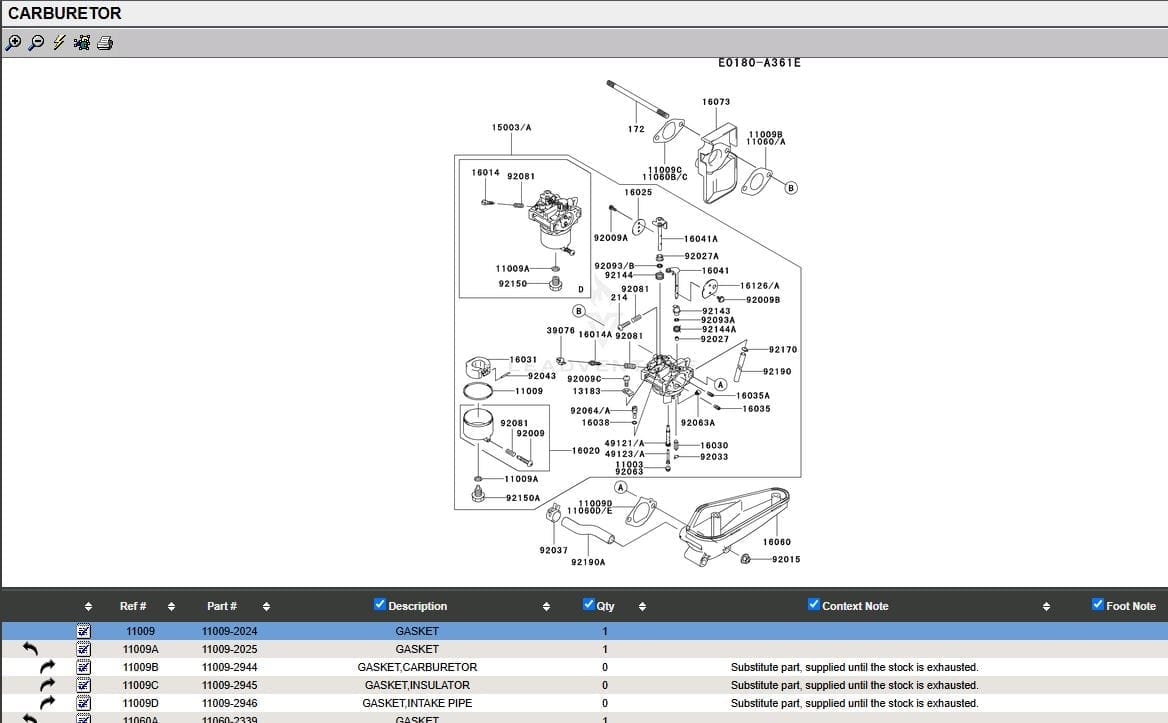The height and width of the screenshot is (723, 1168).
Task: Select the GASKET,INTAKE PIPE row
Action: [x=417, y=703]
